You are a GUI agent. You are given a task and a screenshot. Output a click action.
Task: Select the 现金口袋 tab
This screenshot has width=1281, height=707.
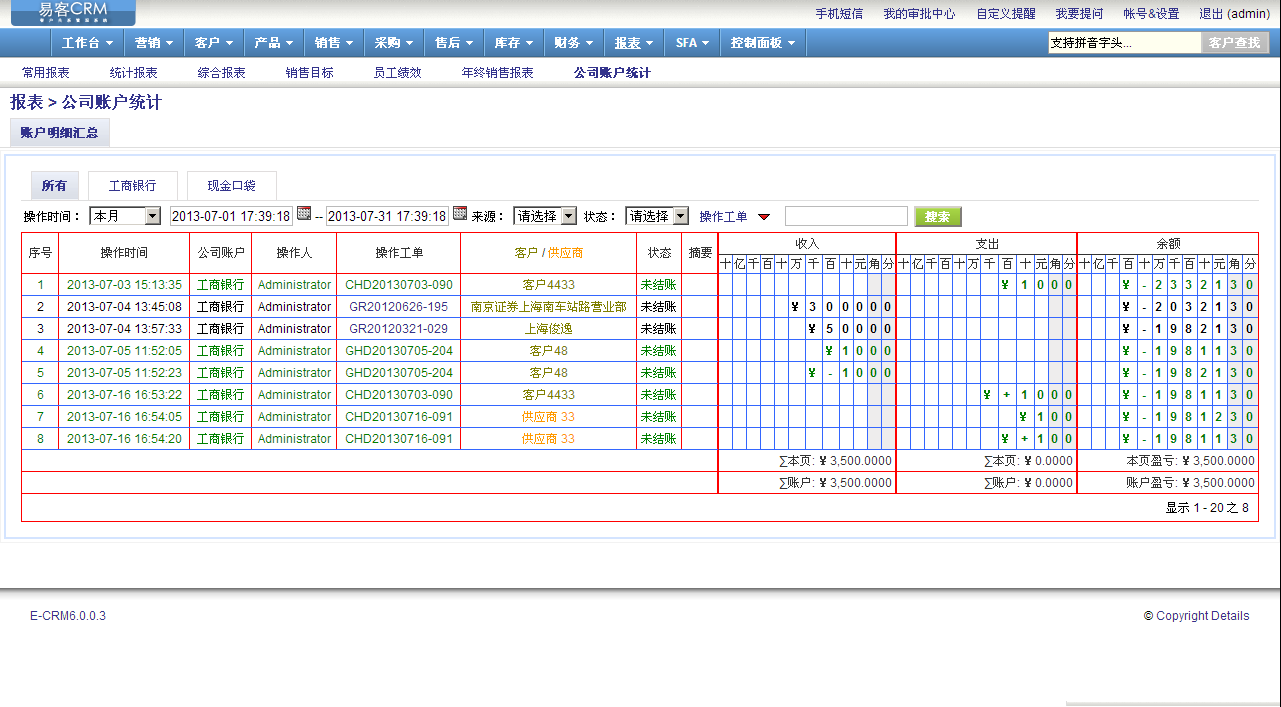pyautogui.click(x=231, y=186)
